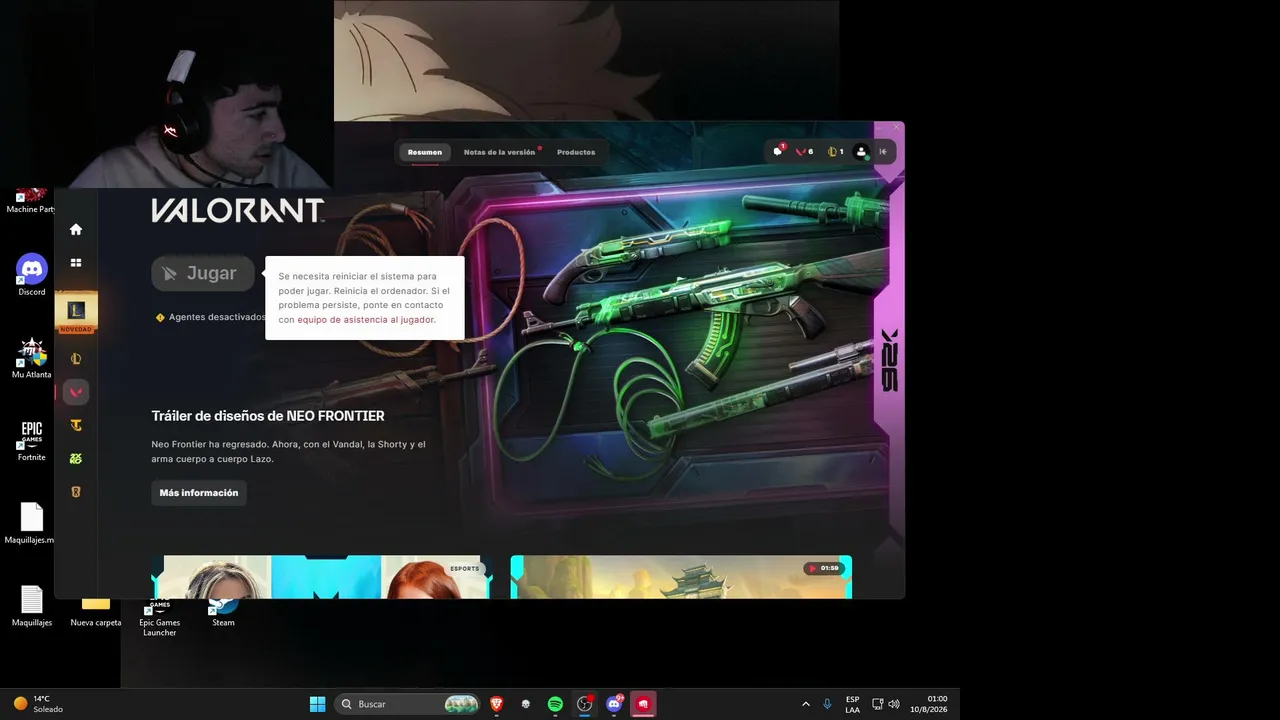
Task: Click the Tráiler de diseños de NEO FRONTIER heading
Action: click(268, 416)
